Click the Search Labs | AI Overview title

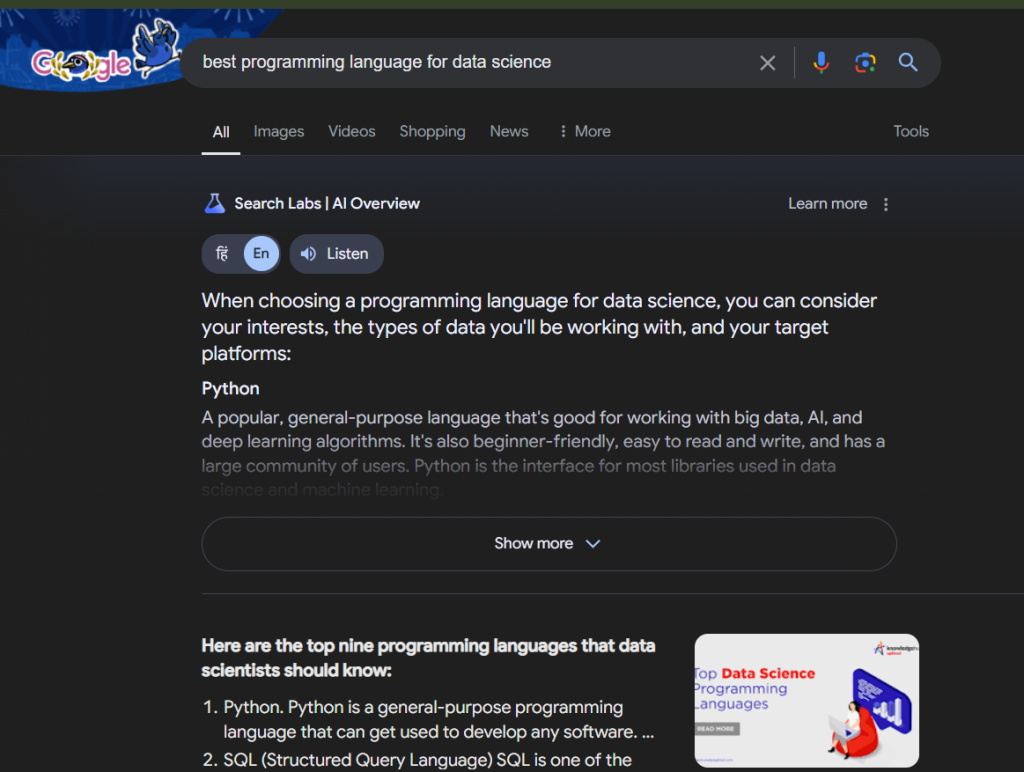click(x=327, y=204)
